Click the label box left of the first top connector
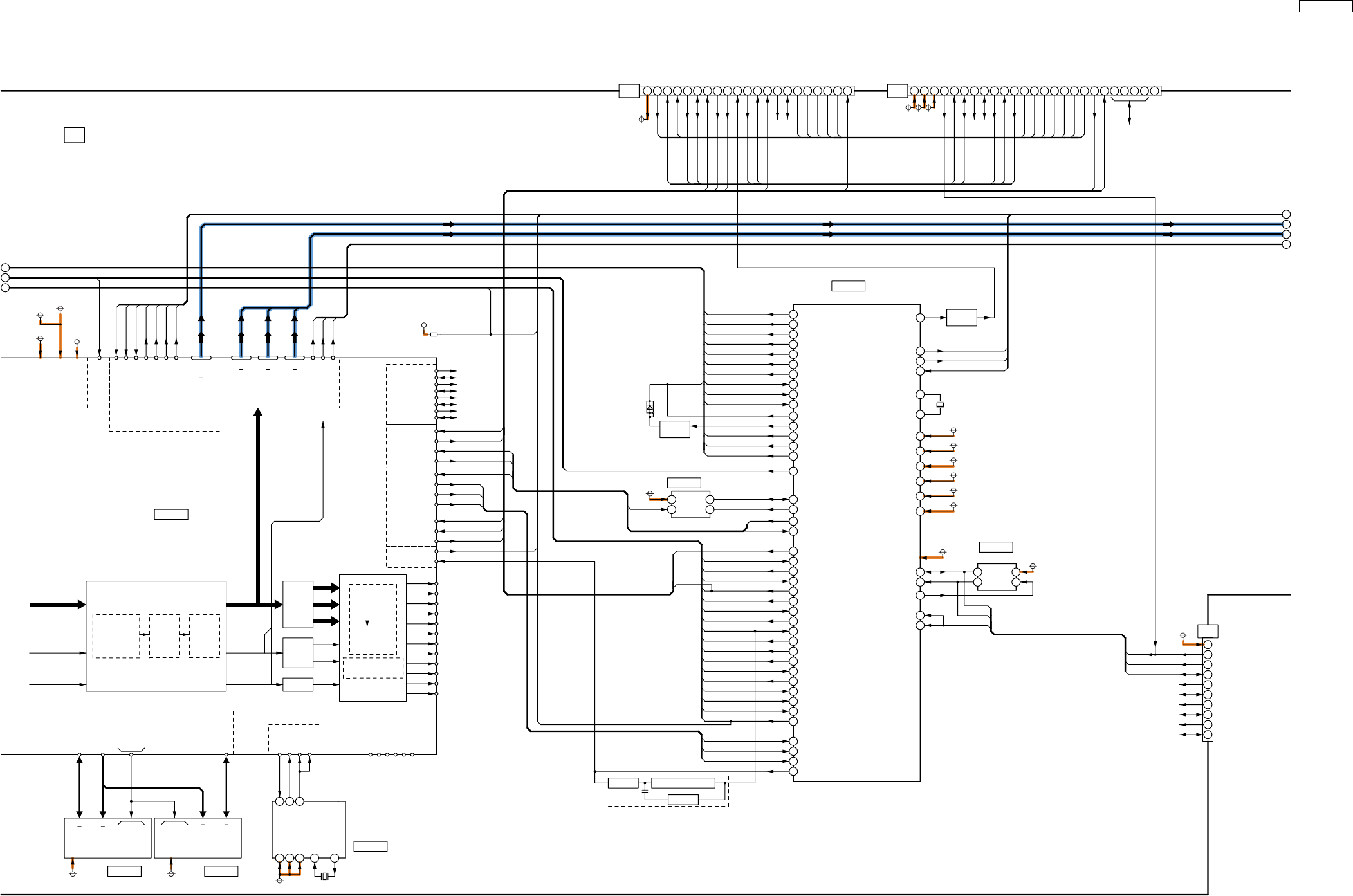 click(x=629, y=91)
